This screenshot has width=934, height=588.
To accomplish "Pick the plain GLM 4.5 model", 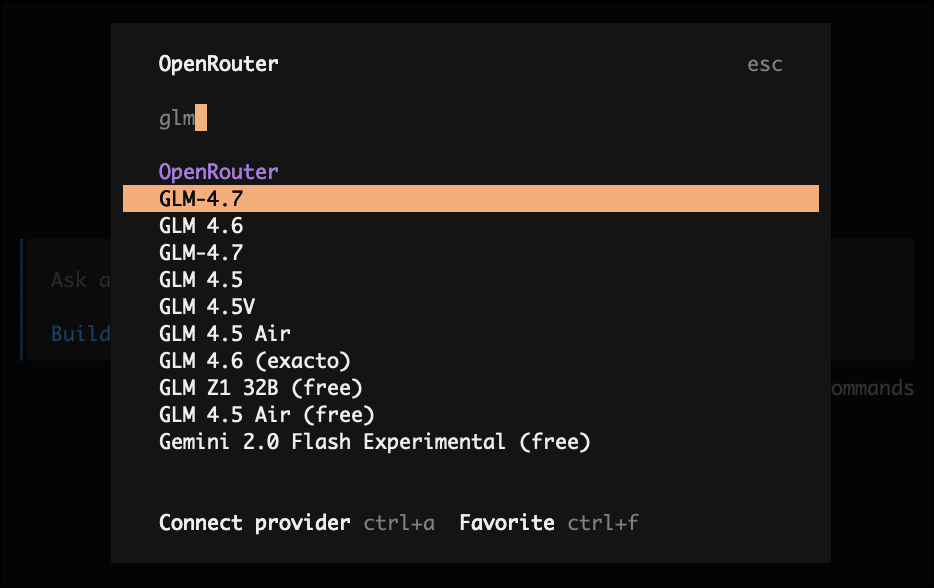I will pos(201,280).
